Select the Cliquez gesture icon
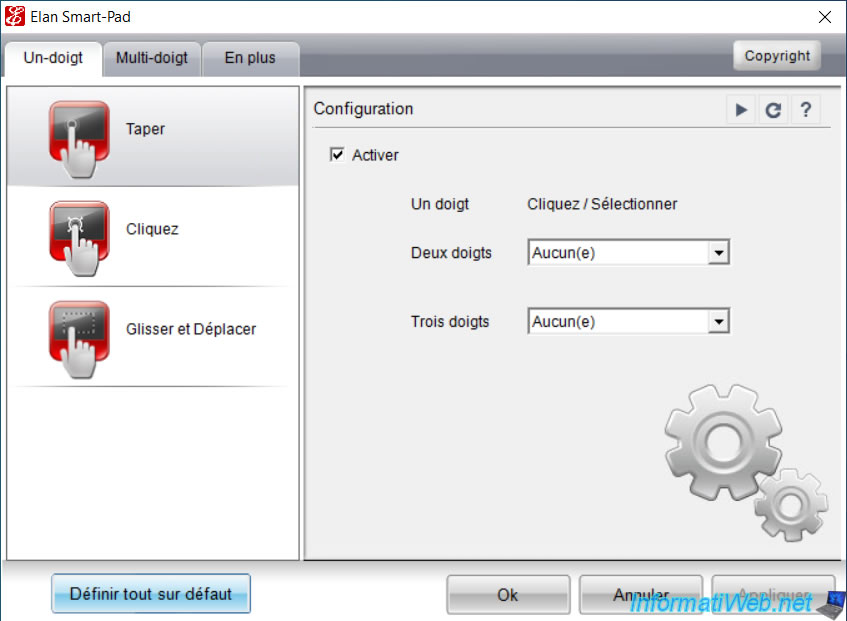The height and width of the screenshot is (621, 847). coord(79,238)
